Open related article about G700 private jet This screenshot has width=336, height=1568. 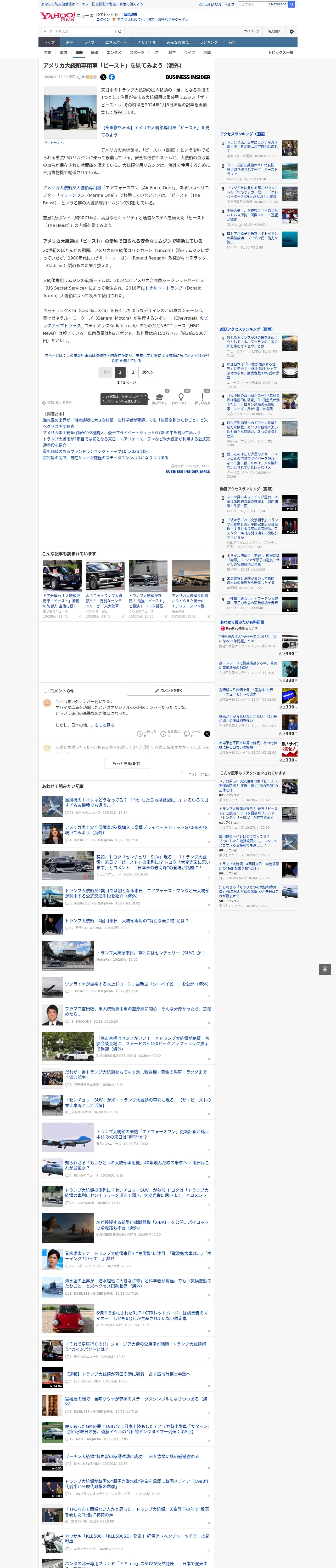click(121, 433)
